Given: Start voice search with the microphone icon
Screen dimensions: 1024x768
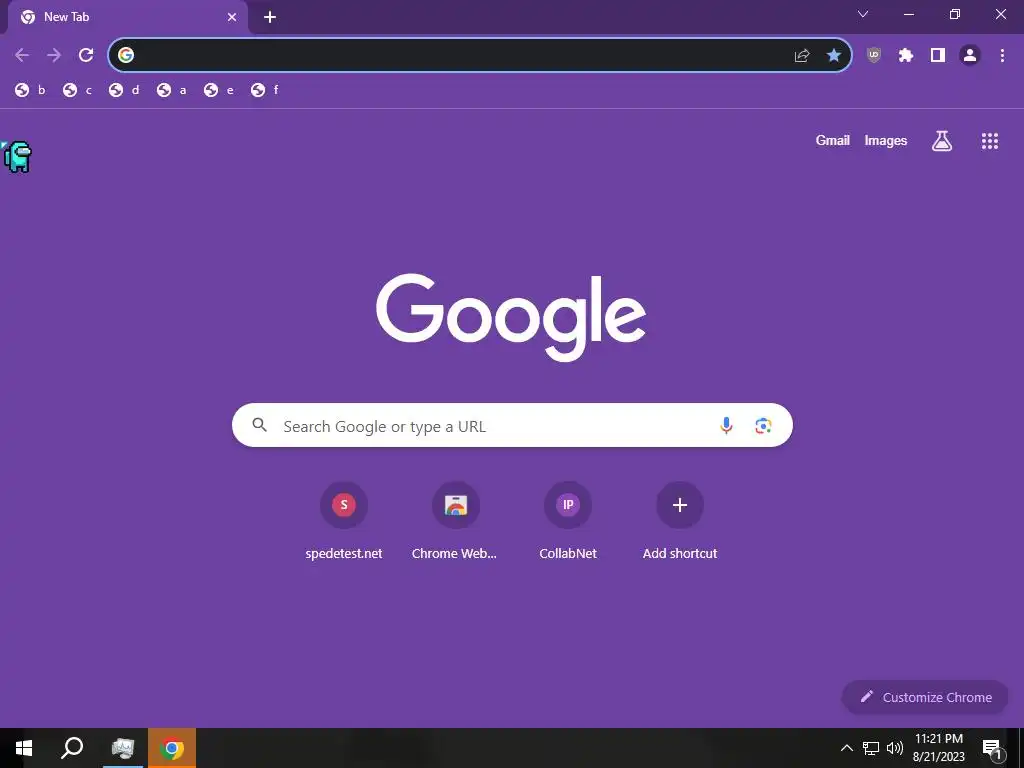Looking at the screenshot, I should click(726, 426).
